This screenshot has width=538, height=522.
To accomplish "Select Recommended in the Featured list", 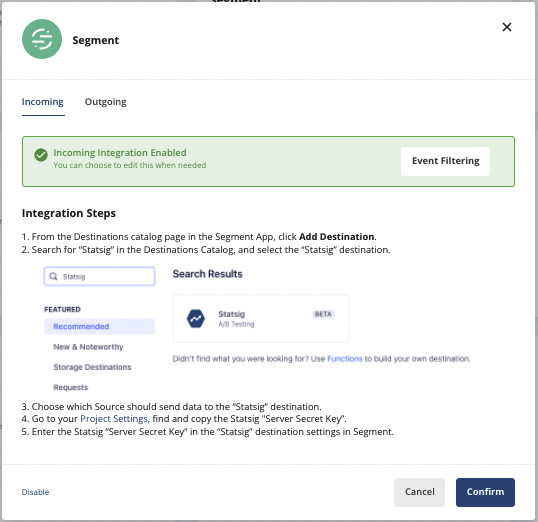I will [x=100, y=326].
